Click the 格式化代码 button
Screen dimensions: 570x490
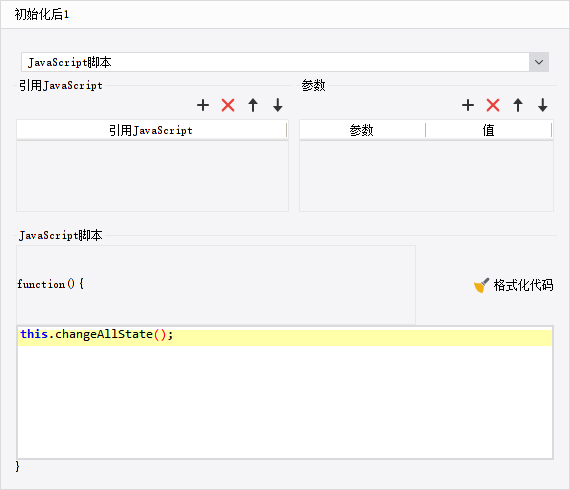(x=513, y=285)
